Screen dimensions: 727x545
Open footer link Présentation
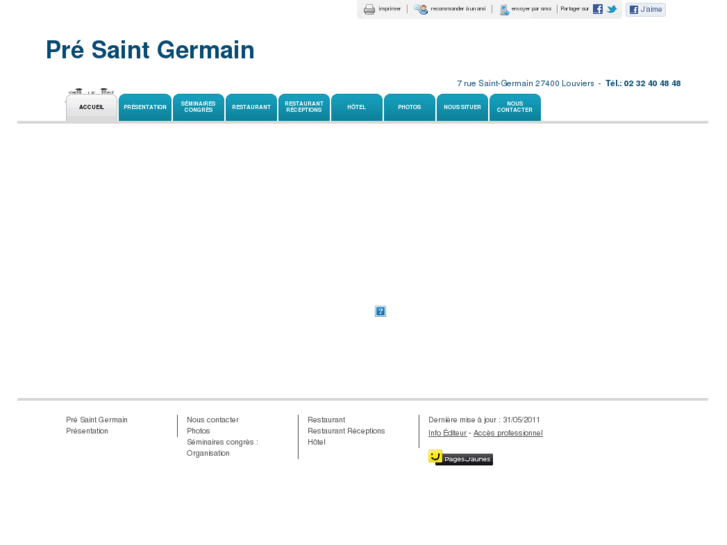pyautogui.click(x=87, y=431)
